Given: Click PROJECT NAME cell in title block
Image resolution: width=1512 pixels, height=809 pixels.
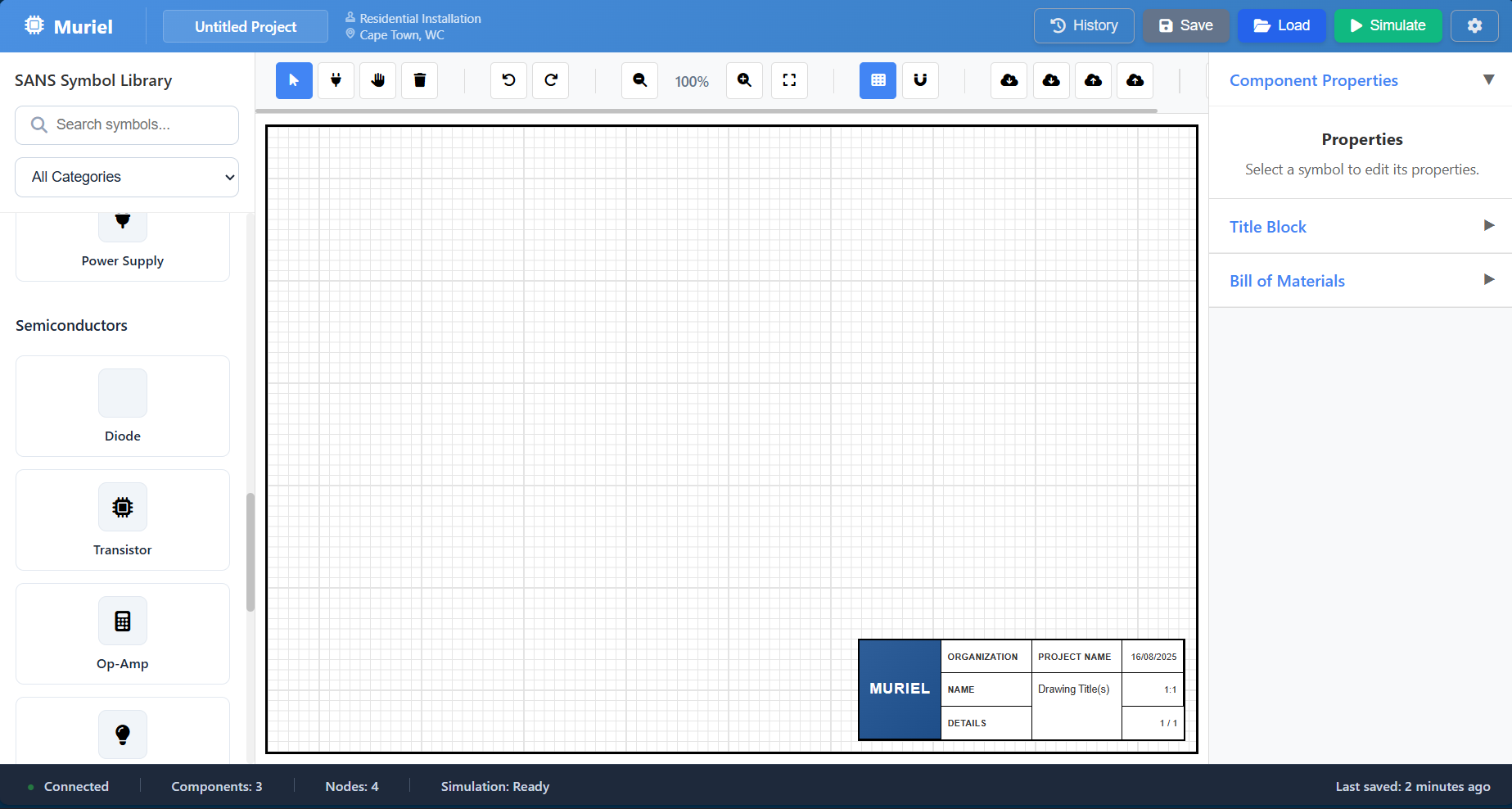Looking at the screenshot, I should tap(1076, 657).
